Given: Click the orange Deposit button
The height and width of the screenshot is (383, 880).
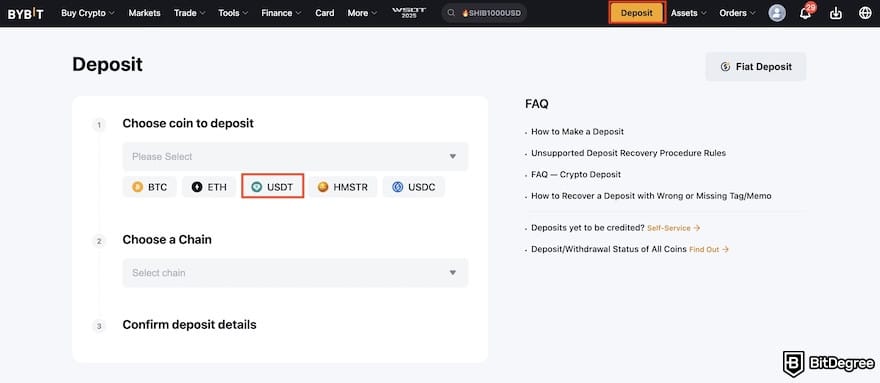Looking at the screenshot, I should coord(637,13).
